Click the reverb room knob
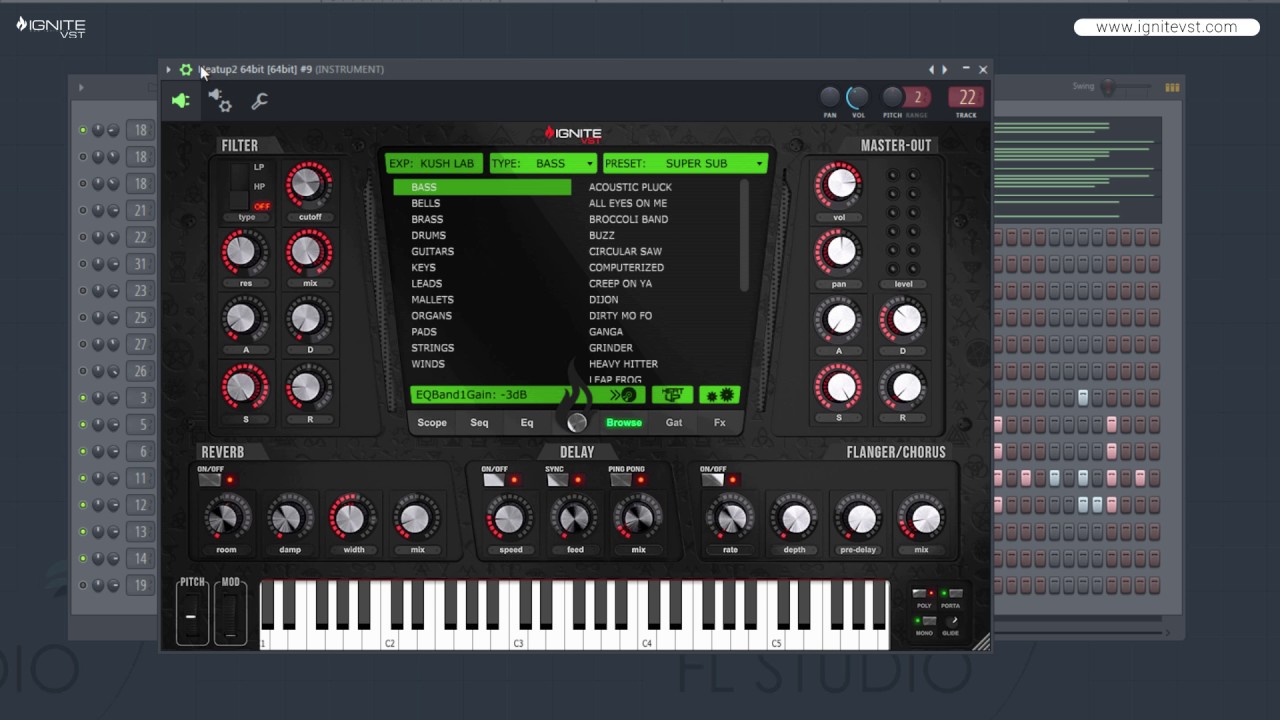1280x720 pixels. 226,518
